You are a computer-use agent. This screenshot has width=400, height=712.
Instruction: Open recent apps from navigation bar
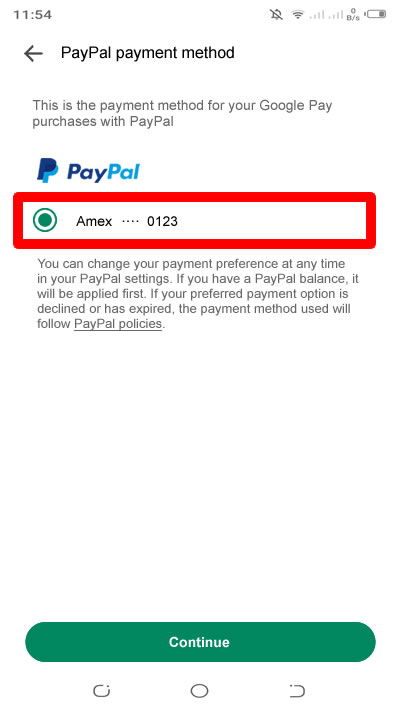point(102,691)
